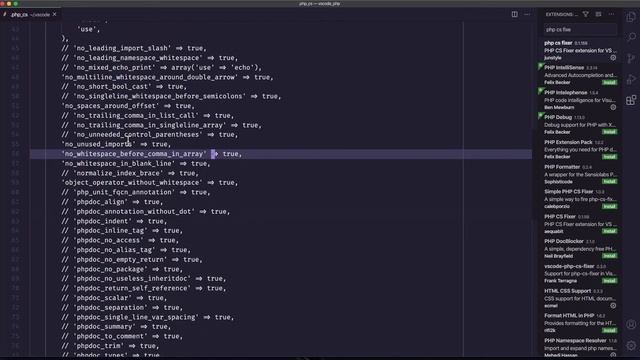Click the 'phpdoc_no_package' commented line

(x=122, y=269)
